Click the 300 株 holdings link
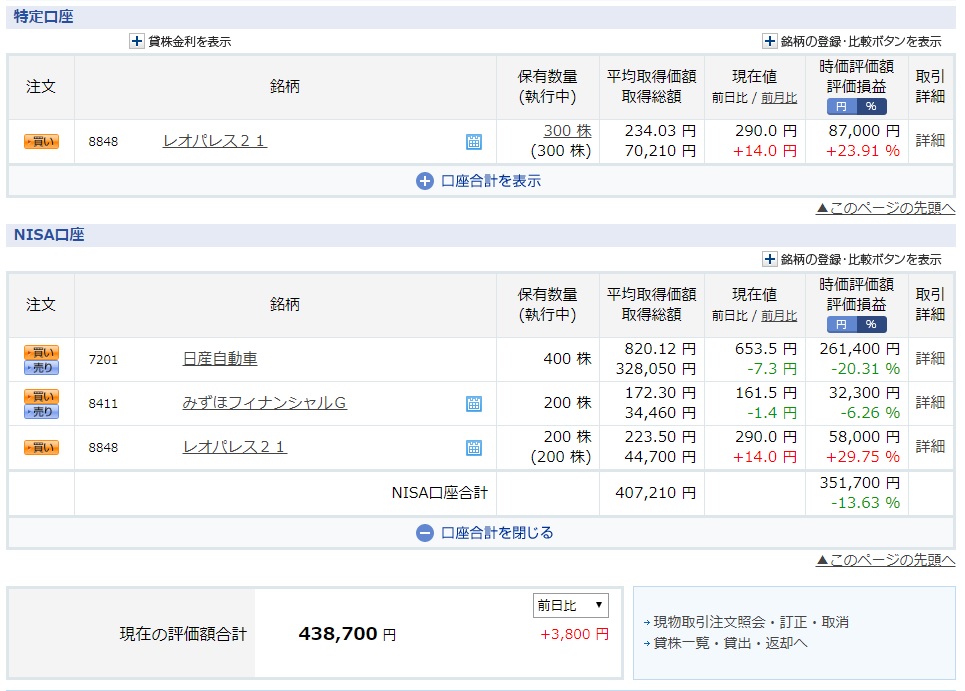 pos(567,131)
